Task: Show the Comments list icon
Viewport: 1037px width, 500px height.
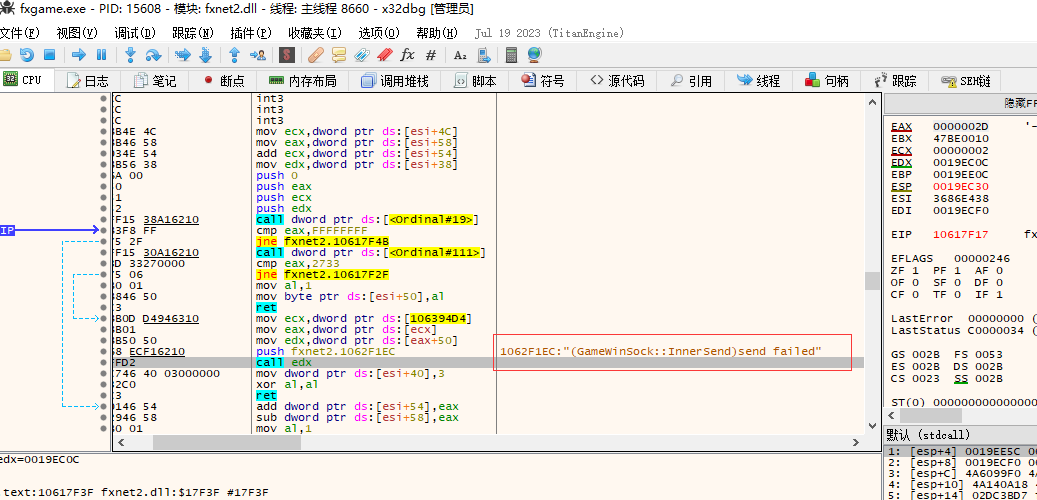Action: 339,54
